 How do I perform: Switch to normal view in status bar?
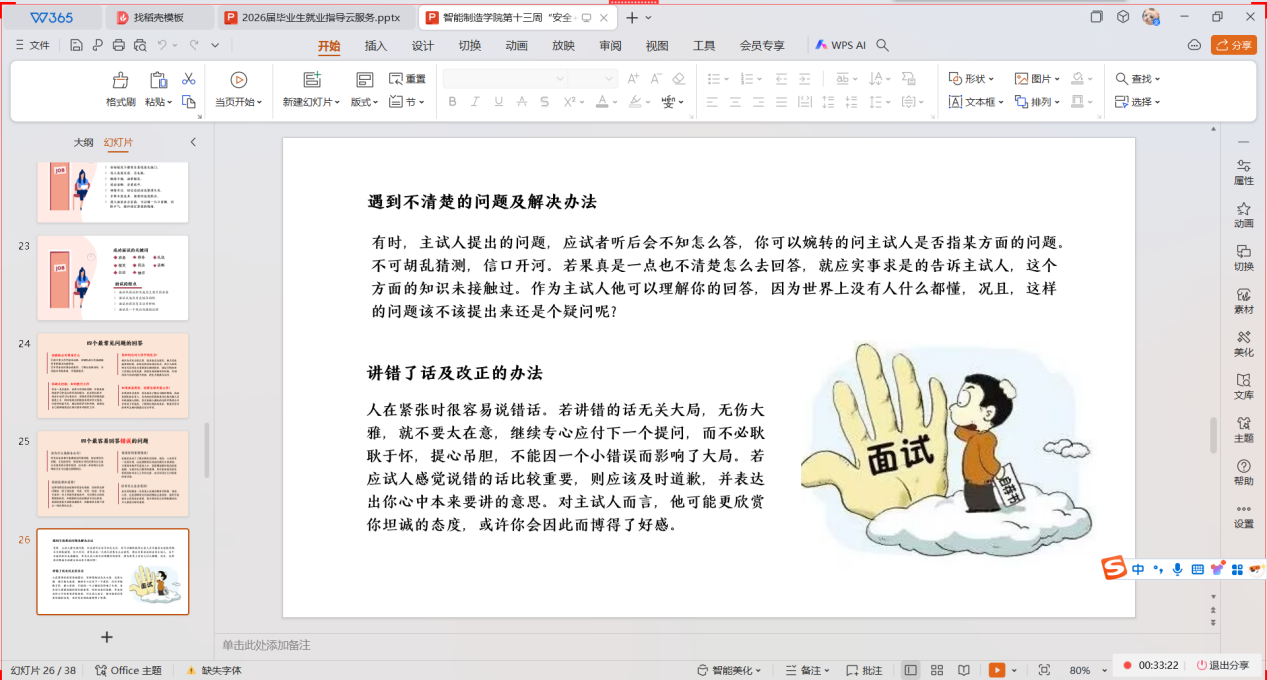click(x=910, y=670)
